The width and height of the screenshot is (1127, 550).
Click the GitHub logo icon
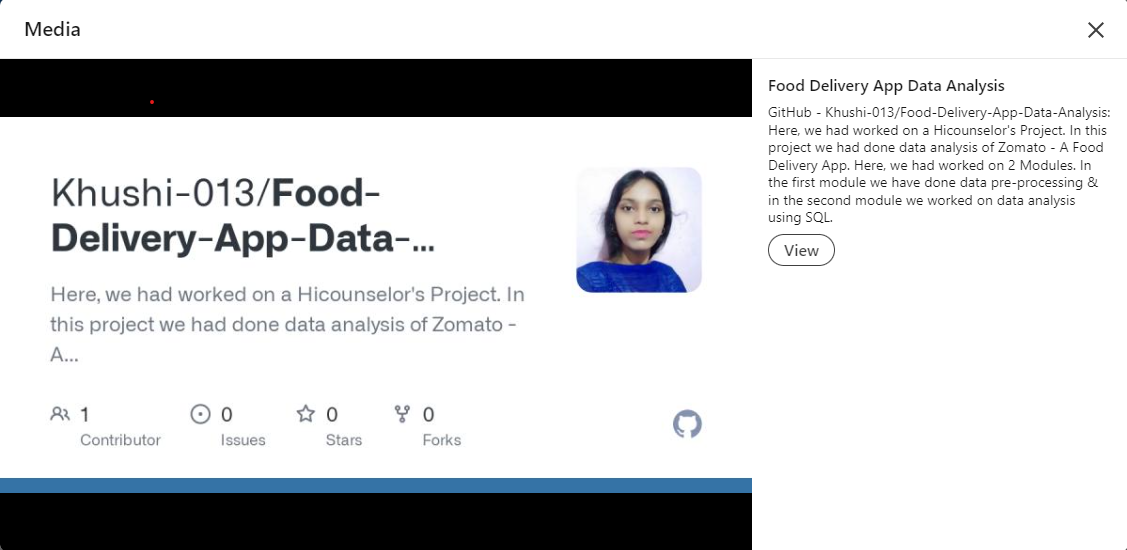point(687,424)
